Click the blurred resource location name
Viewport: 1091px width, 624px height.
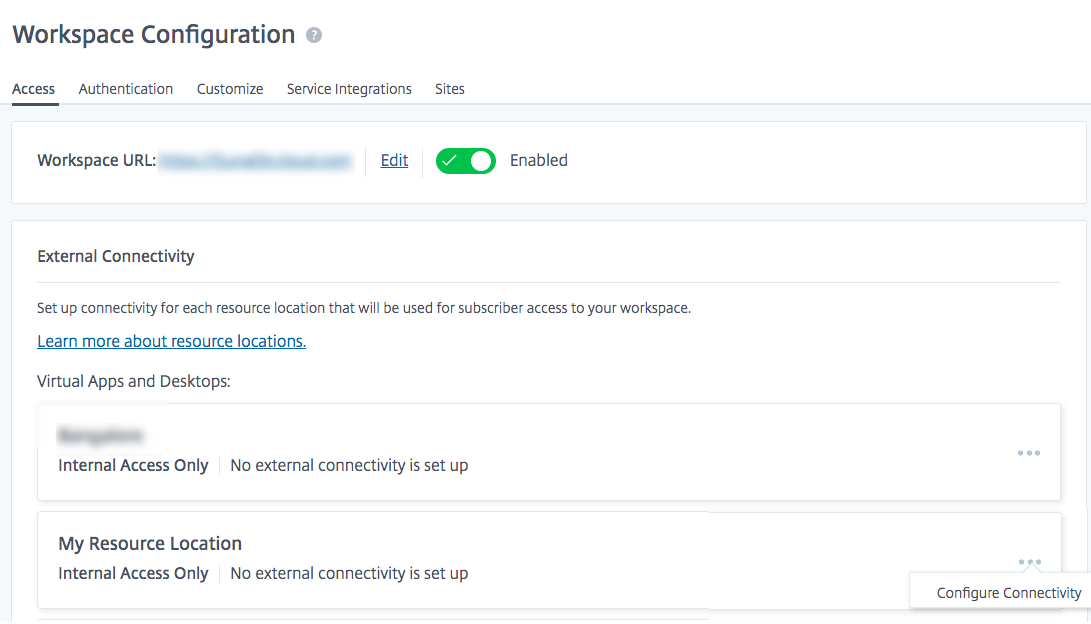pos(101,435)
